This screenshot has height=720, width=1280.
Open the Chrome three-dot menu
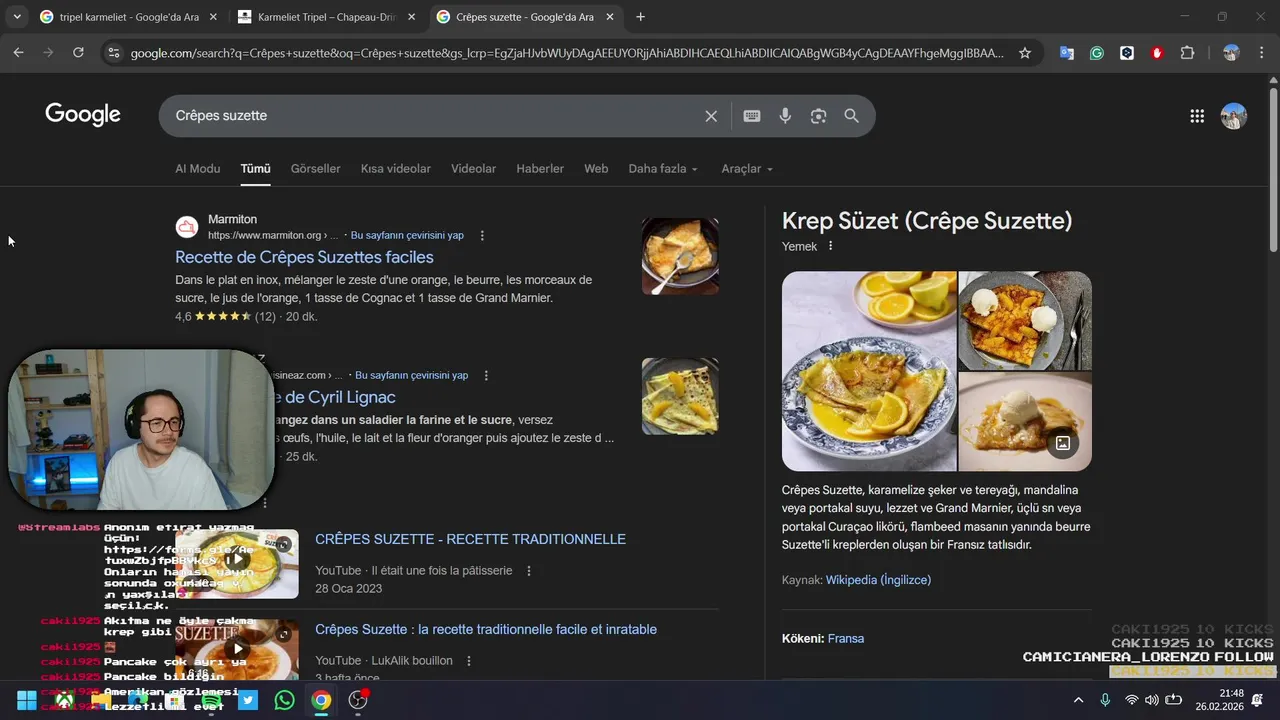point(1261,53)
